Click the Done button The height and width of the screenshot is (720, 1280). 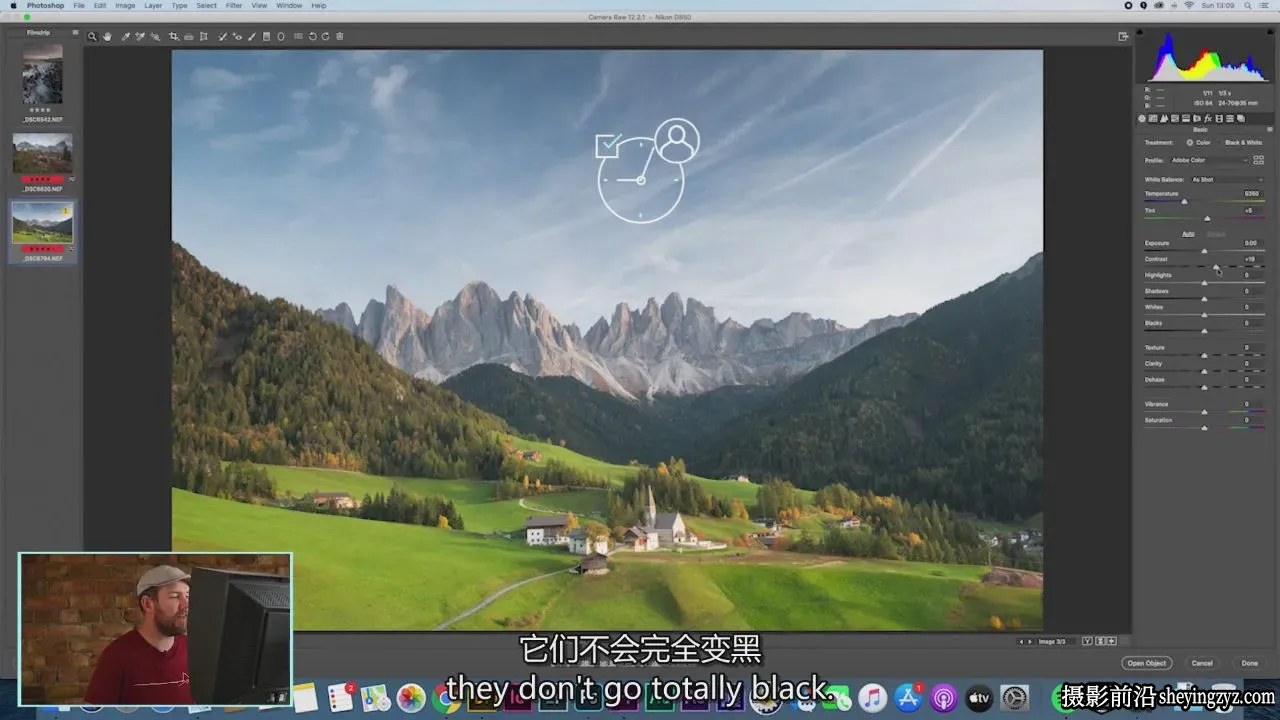1250,663
